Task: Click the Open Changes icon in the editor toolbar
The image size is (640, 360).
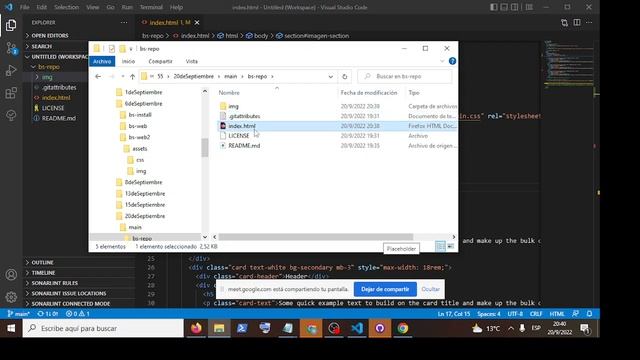Action: coord(564,22)
